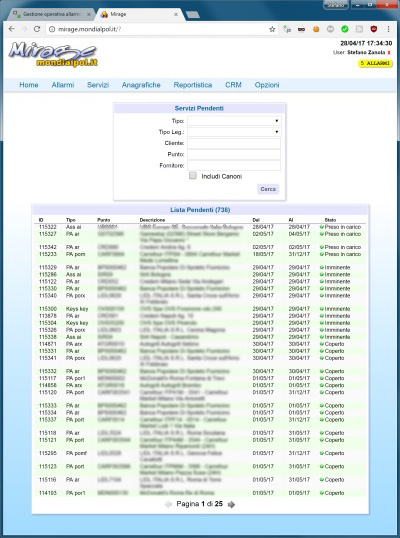
Task: Select the row with ID 115342
Action: [x=200, y=247]
